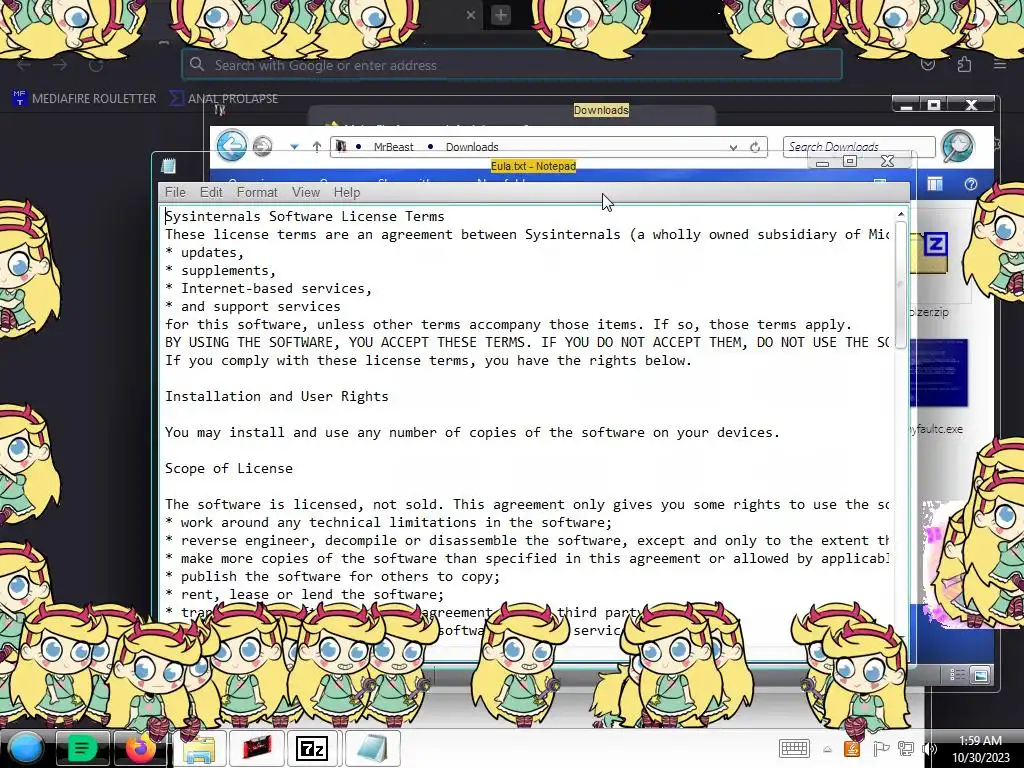
Task: Open a new browser tab
Action: point(501,15)
